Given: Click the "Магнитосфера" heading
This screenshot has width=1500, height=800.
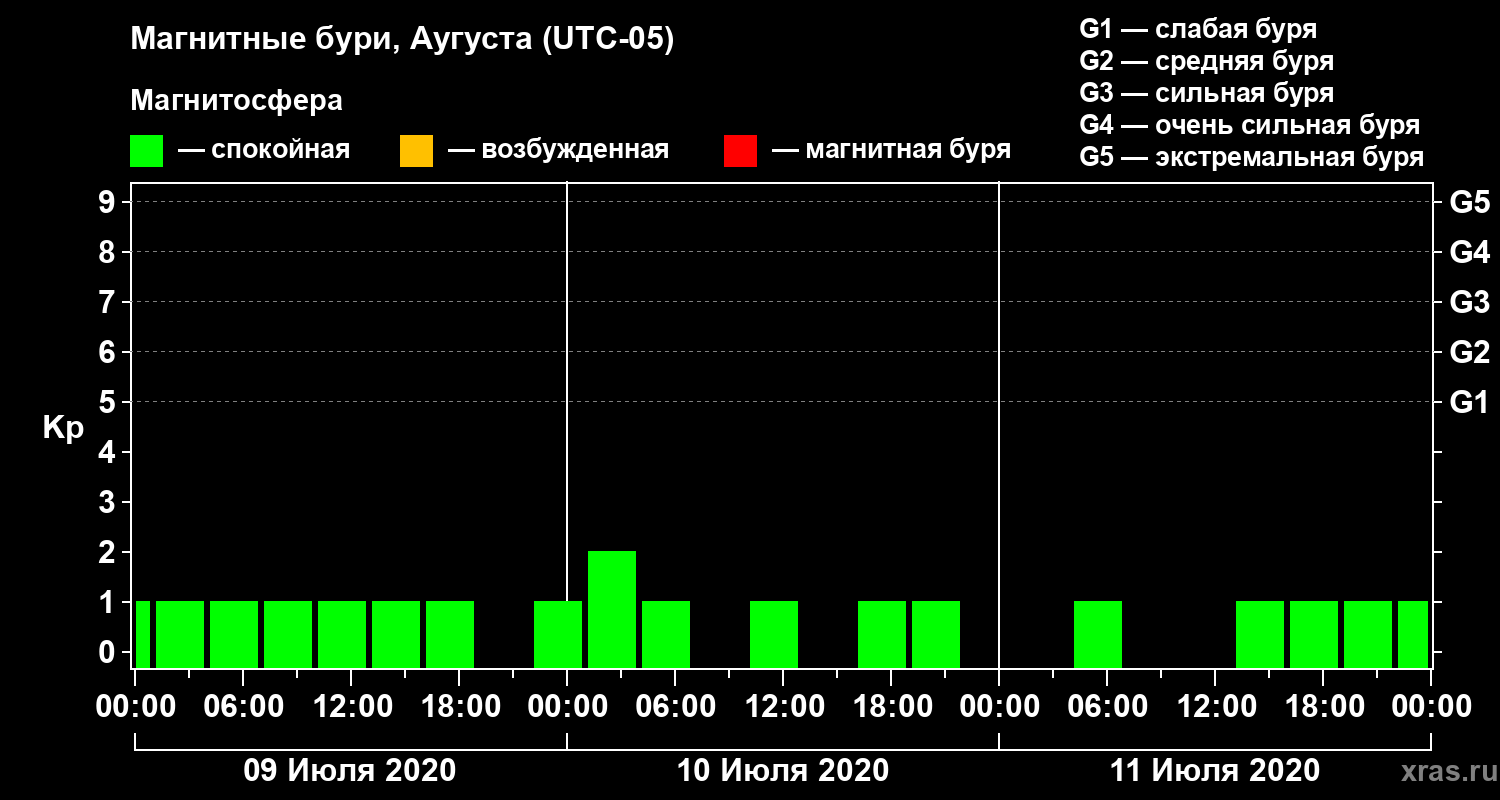Looking at the screenshot, I should pyautogui.click(x=236, y=101).
